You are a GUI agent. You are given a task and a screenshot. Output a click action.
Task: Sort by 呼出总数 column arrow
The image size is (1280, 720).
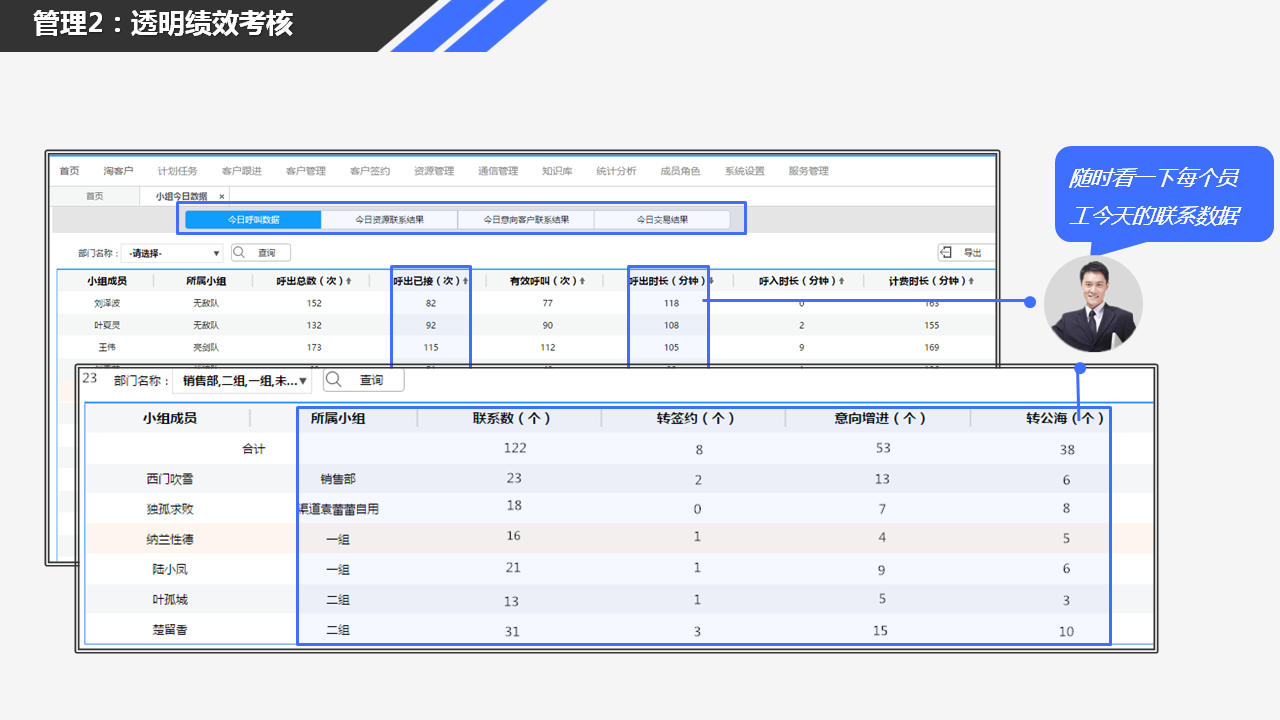pos(348,282)
